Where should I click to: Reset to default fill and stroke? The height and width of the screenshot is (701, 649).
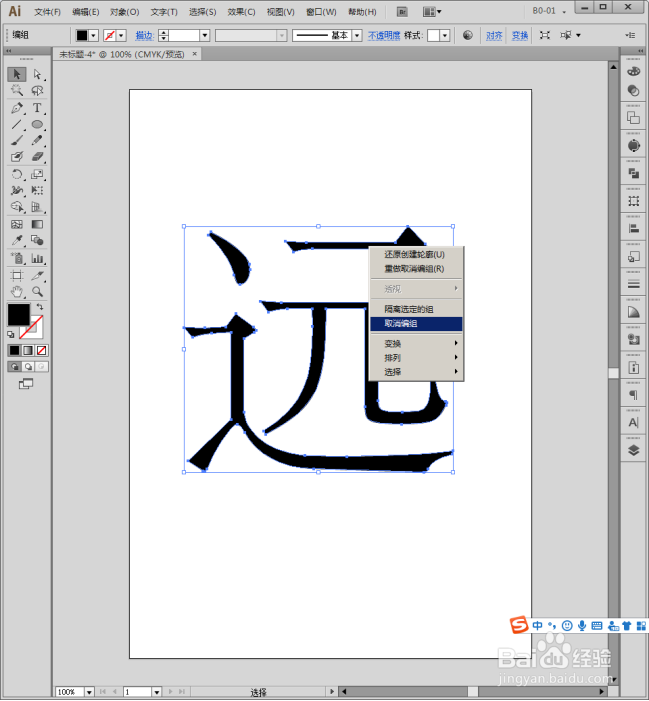11,334
